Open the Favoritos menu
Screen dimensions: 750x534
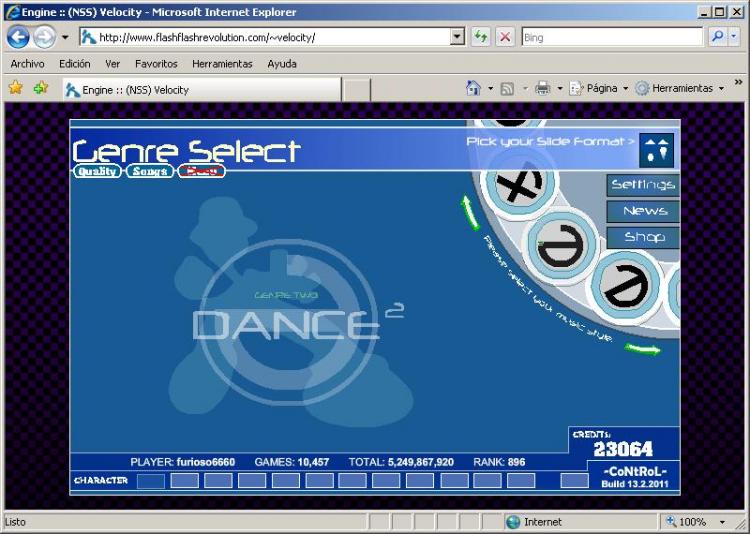pos(156,64)
